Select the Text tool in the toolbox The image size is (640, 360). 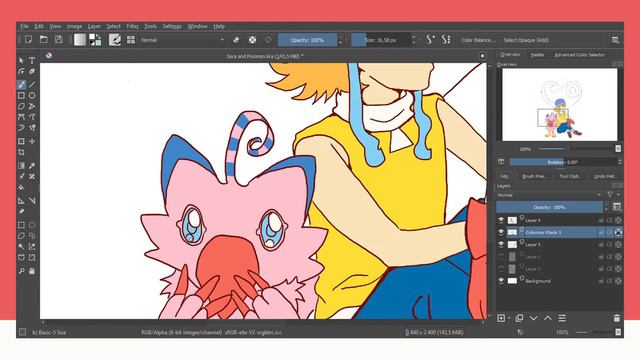tap(32, 60)
